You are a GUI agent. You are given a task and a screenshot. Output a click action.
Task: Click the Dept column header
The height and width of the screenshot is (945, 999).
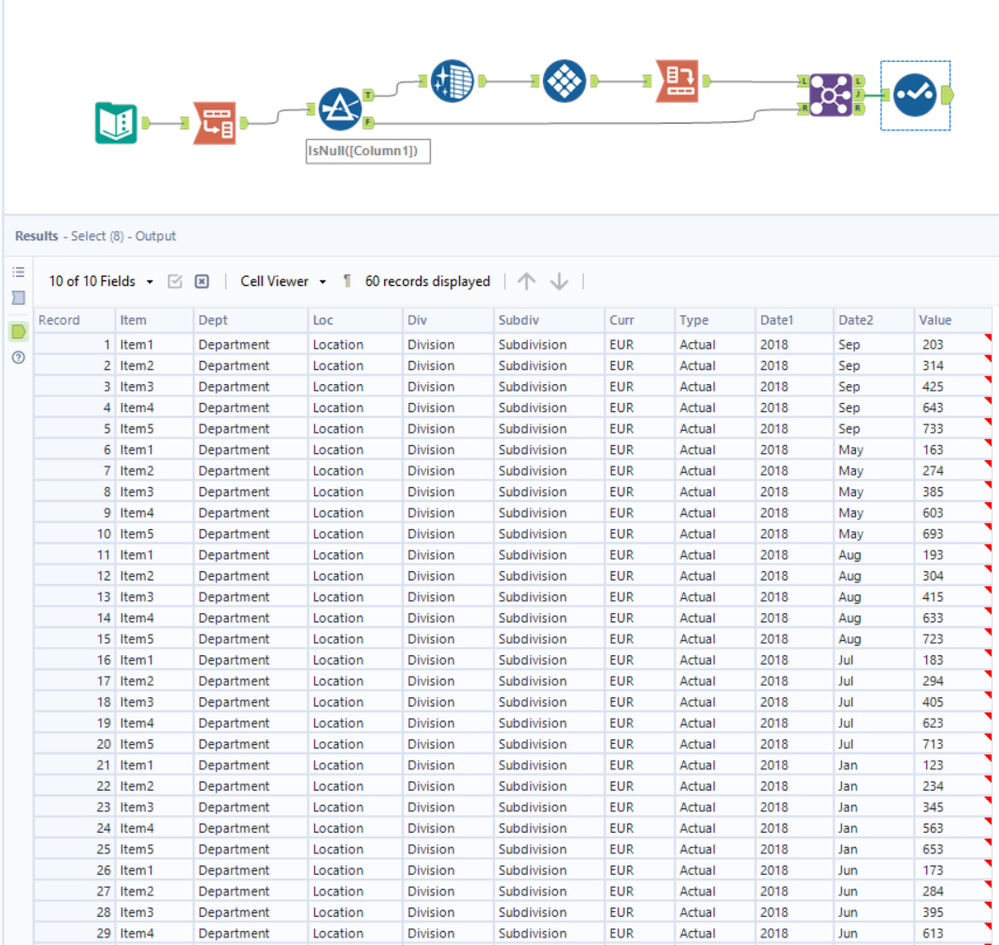coord(250,320)
